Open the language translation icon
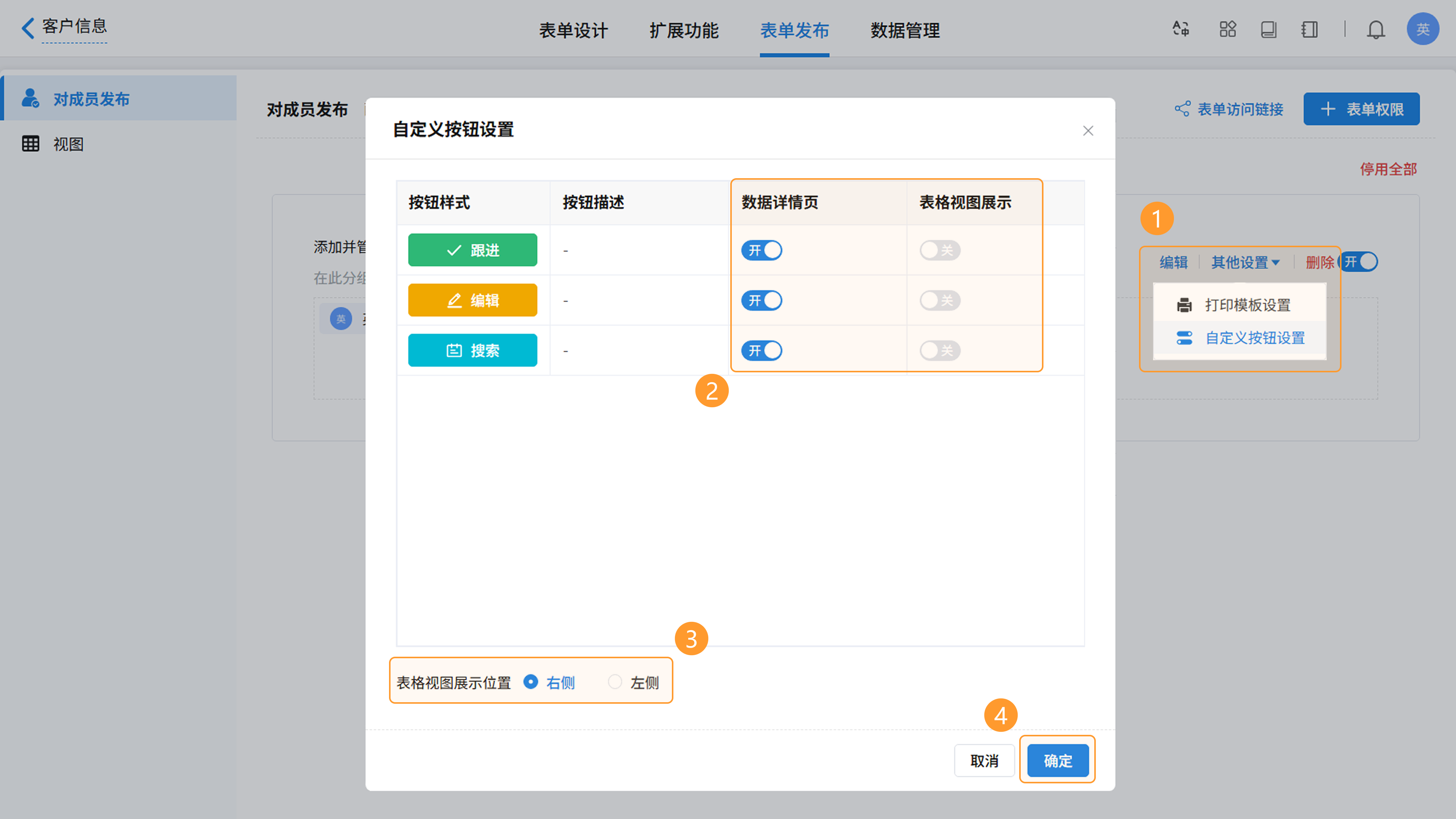This screenshot has height=819, width=1456. click(x=1181, y=29)
